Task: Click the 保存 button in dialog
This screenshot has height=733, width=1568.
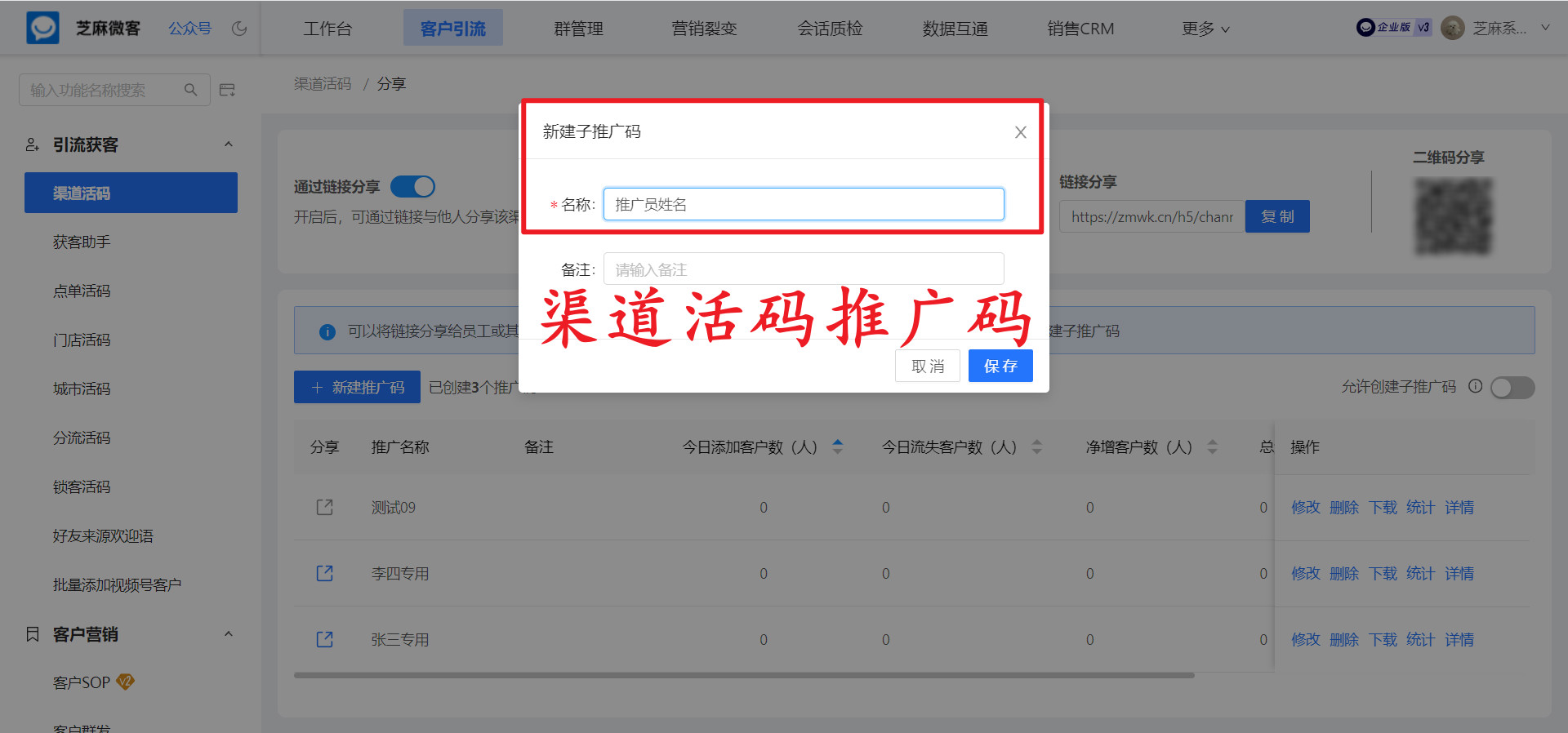Action: (1000, 366)
